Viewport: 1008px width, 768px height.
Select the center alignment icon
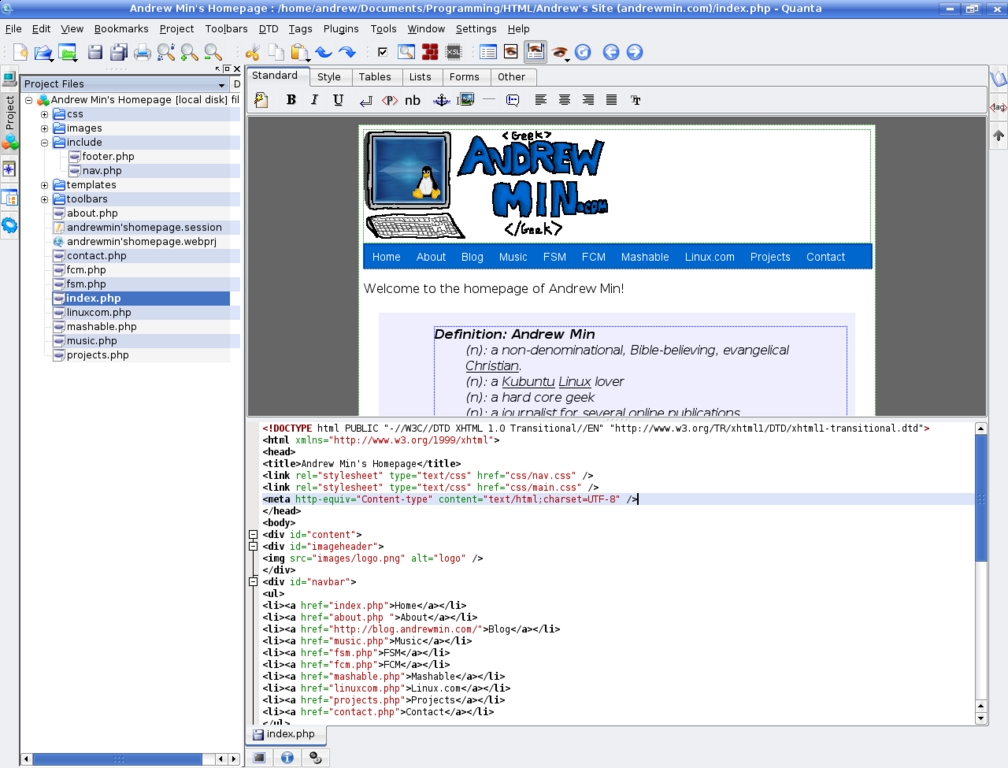[x=563, y=99]
